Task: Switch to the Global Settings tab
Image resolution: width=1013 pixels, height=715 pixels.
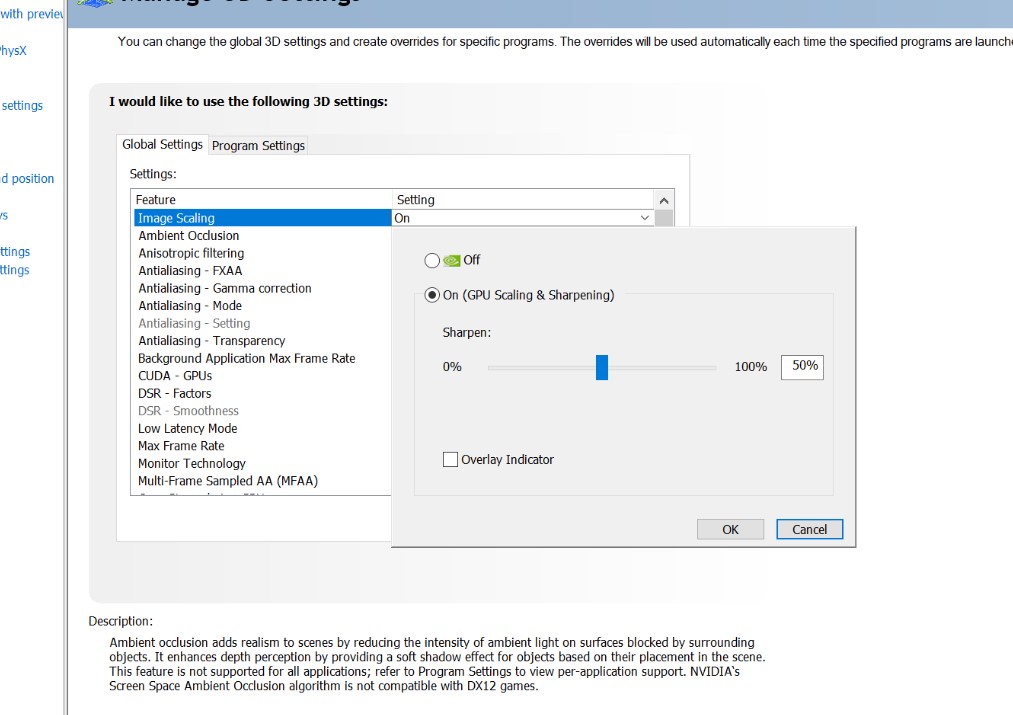Action: [x=162, y=144]
